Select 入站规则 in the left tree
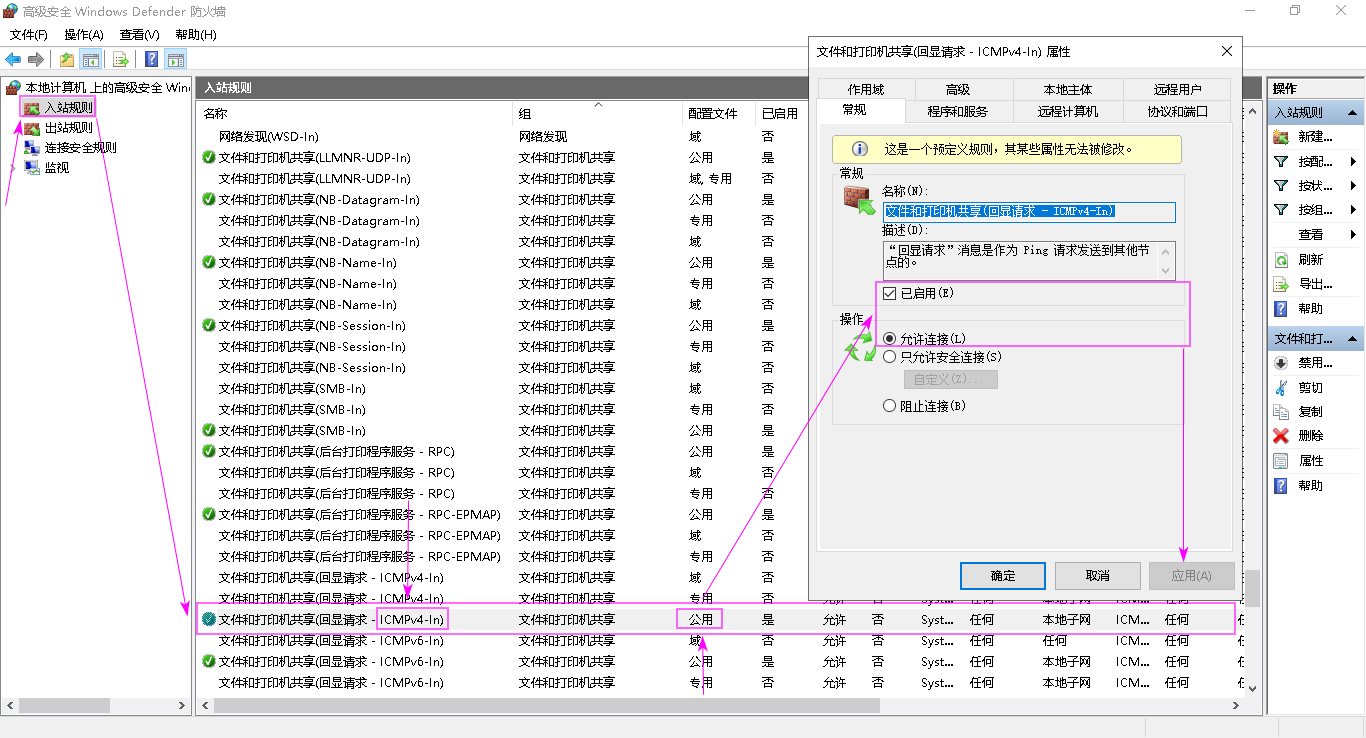 [x=69, y=107]
